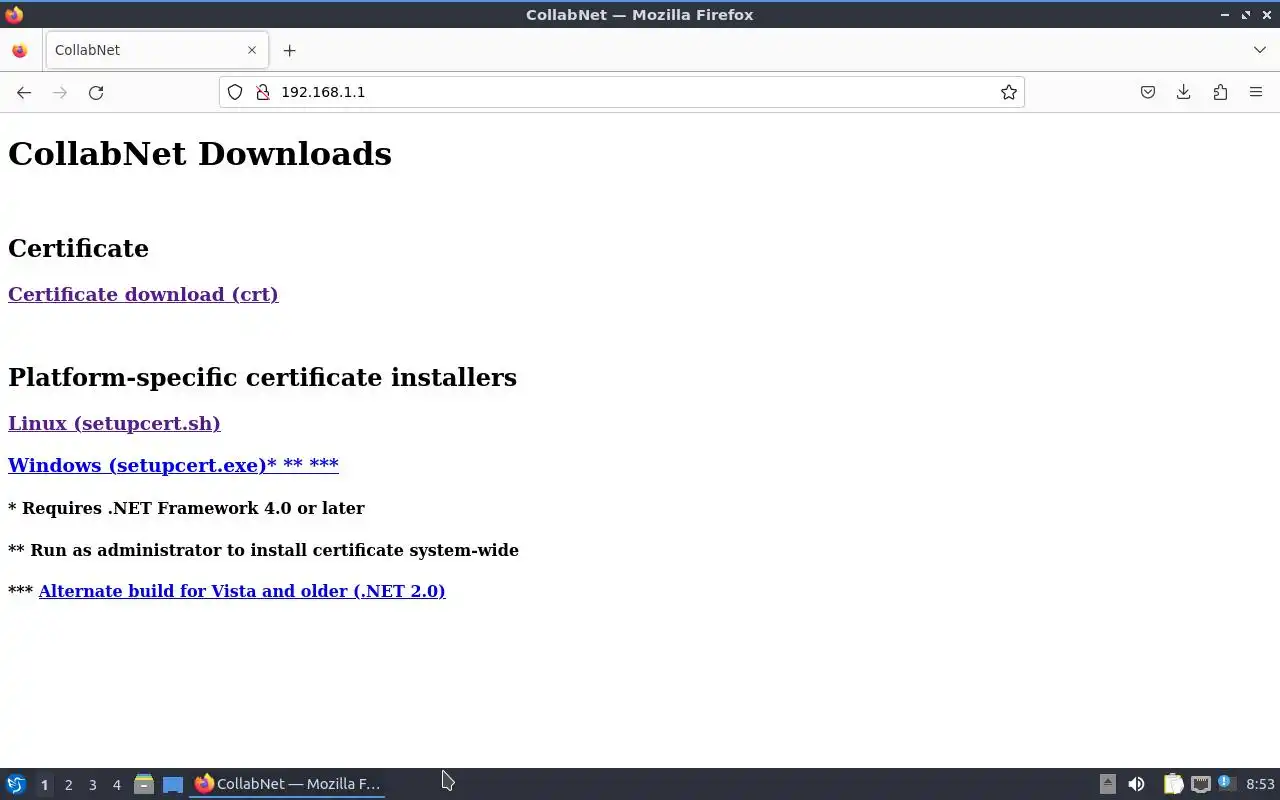Activate CollabNet Firefox taskbar entry
The height and width of the screenshot is (800, 1280).
(287, 784)
